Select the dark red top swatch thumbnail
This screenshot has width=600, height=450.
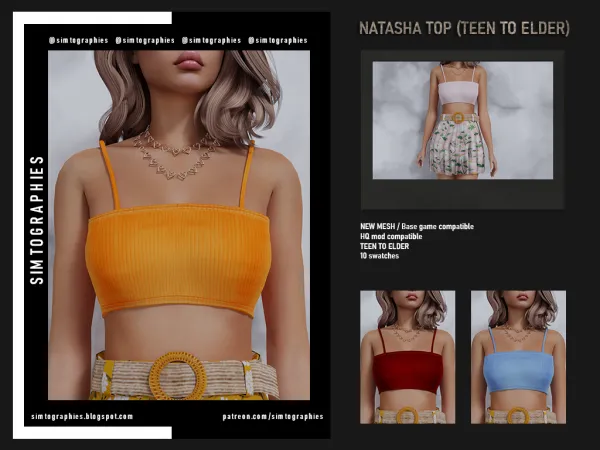[x=408, y=357]
